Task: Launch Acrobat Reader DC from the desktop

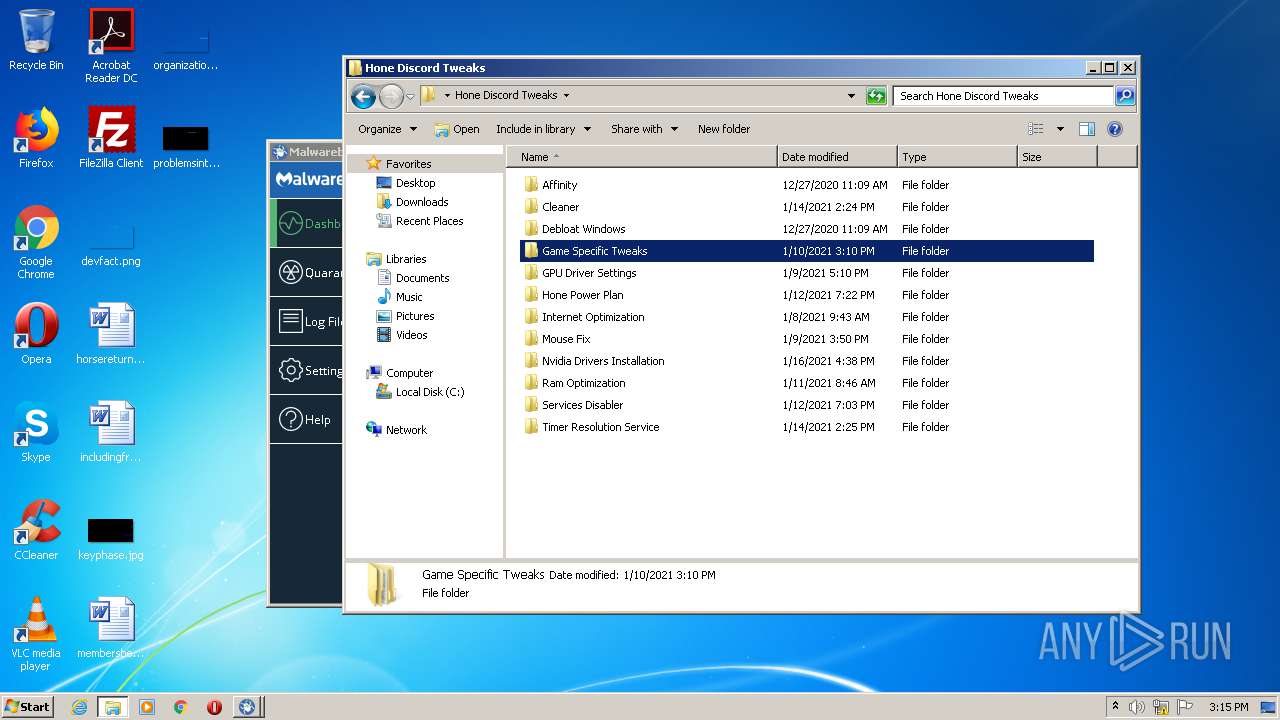Action: [111, 45]
